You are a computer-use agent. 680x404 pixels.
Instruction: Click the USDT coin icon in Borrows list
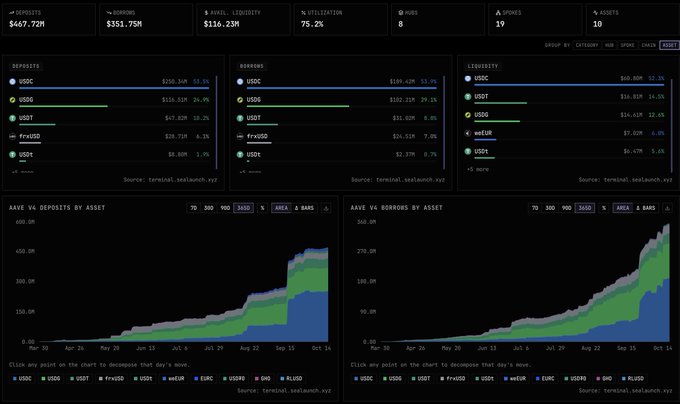coord(240,118)
